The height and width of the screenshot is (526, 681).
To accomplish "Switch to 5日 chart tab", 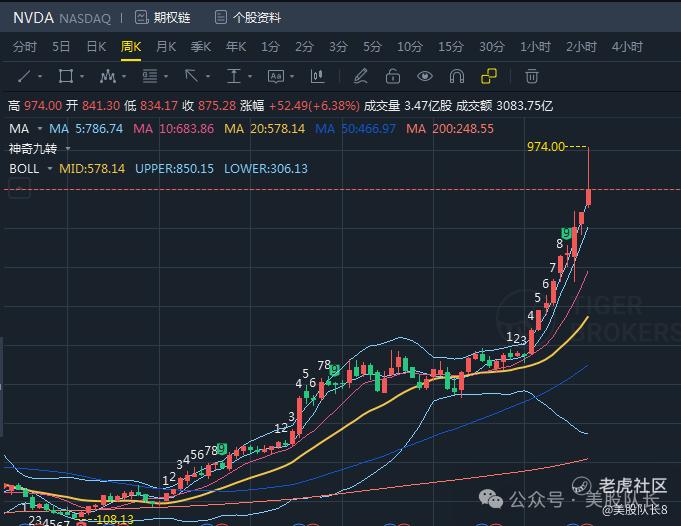I will pyautogui.click(x=61, y=46).
